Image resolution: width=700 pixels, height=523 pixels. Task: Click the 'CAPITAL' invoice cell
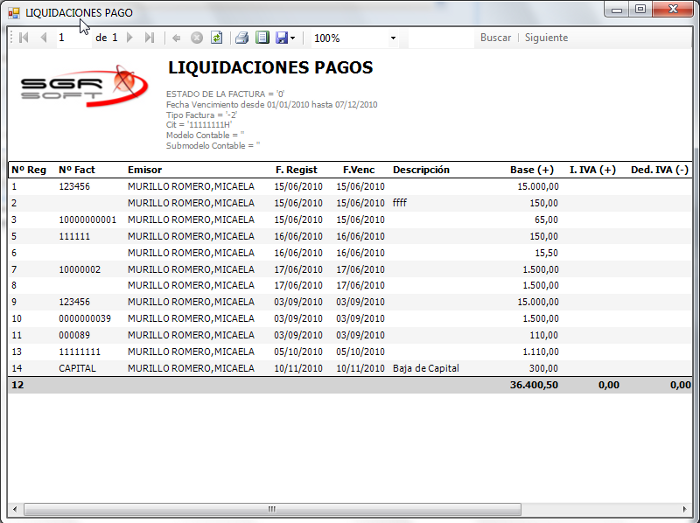pos(77,368)
